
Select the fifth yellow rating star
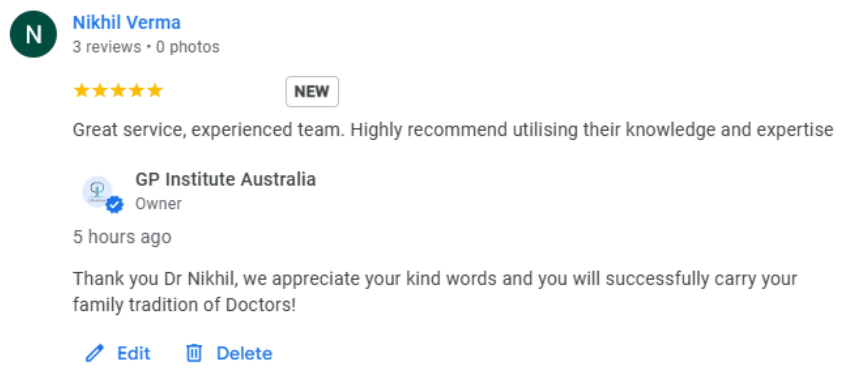155,90
